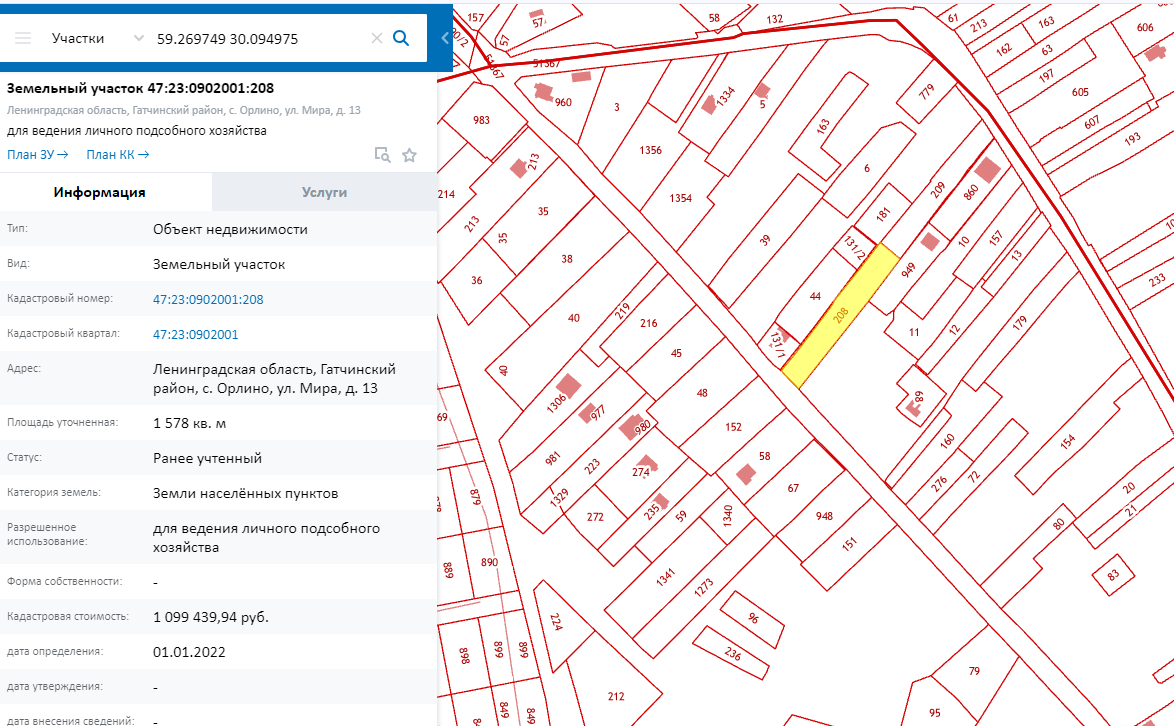1174x726 pixels.
Task: Open the План КК link
Action: pyautogui.click(x=118, y=155)
